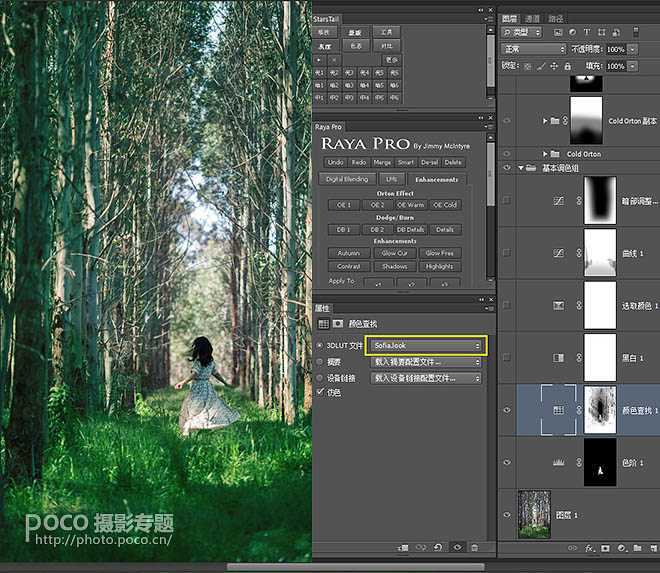Open the StarsTail panel flyout menu icon
This screenshot has height=573, width=660.
click(x=489, y=19)
